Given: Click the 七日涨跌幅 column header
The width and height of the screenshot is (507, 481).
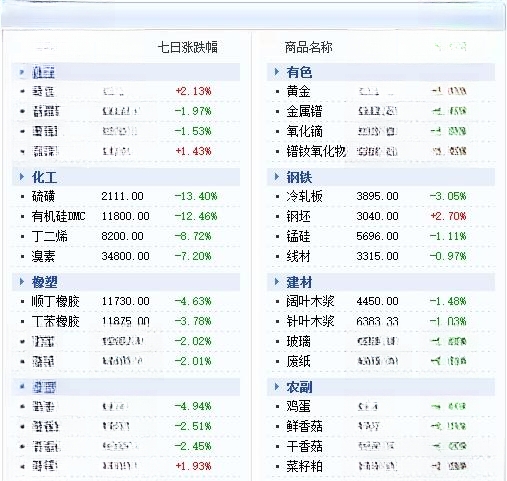Looking at the screenshot, I should 188,47.
